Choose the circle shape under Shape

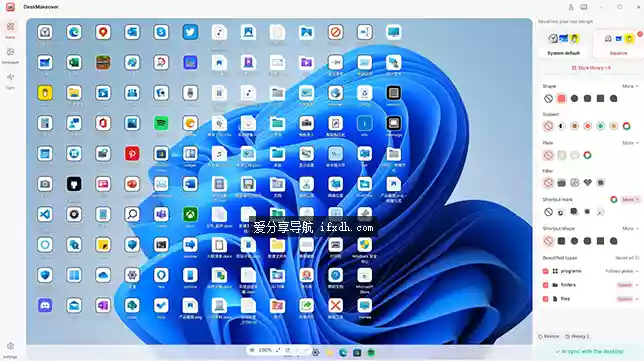(x=574, y=99)
